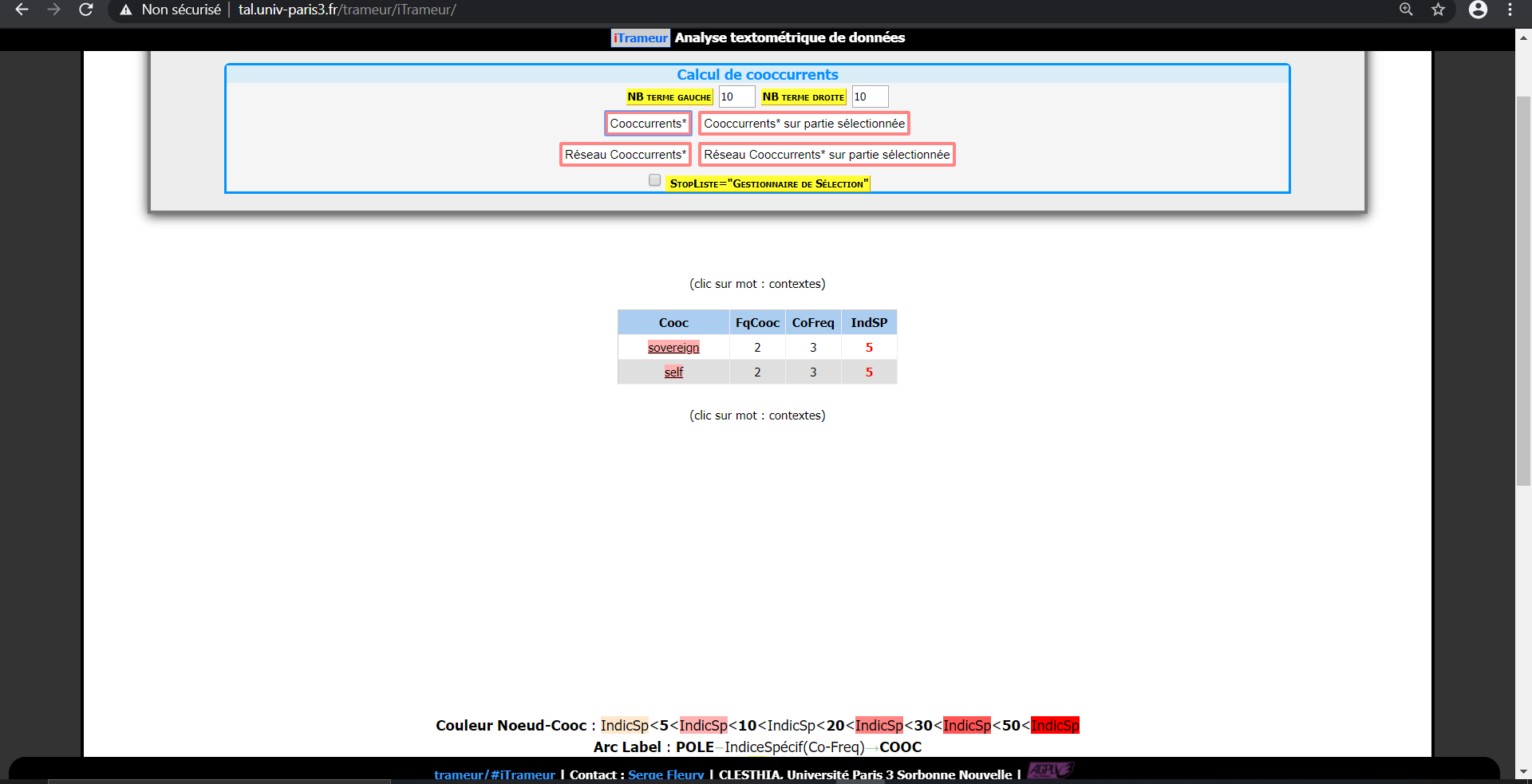Image resolution: width=1532 pixels, height=784 pixels.
Task: Click the dark red IndicSp legend swatch
Action: click(x=1055, y=726)
